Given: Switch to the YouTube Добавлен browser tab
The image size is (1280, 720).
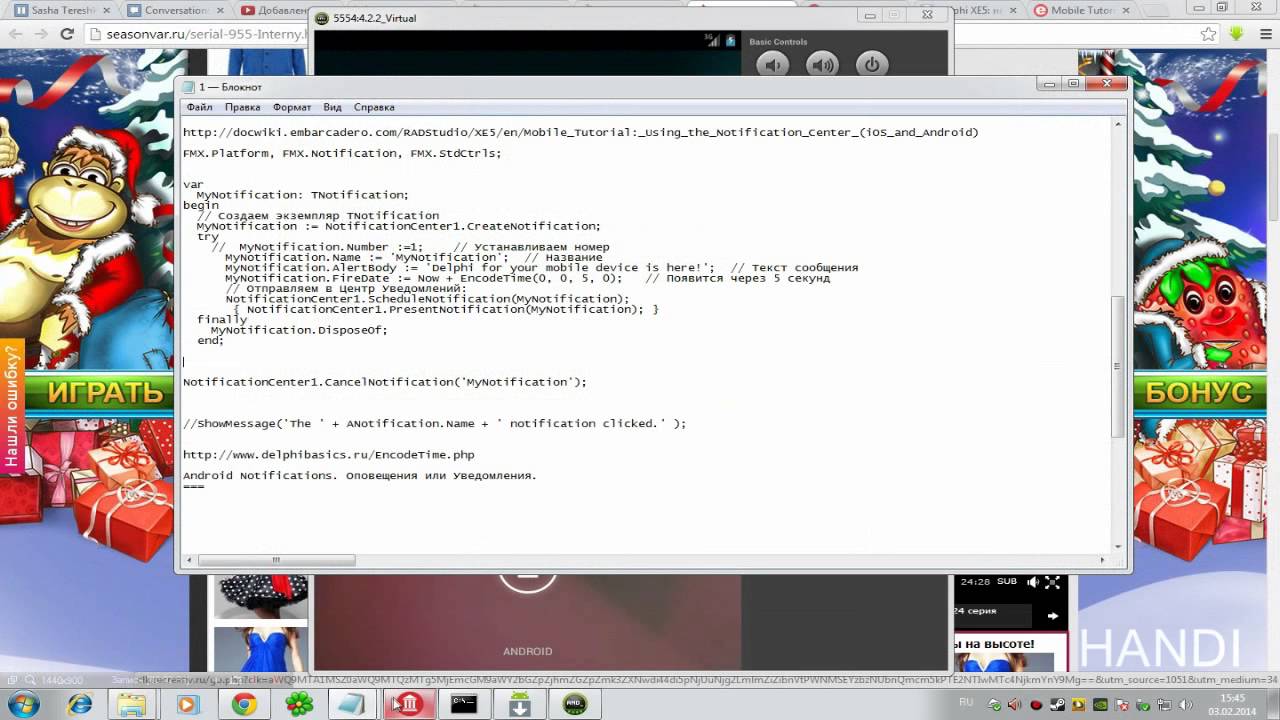Looking at the screenshot, I should coord(274,10).
